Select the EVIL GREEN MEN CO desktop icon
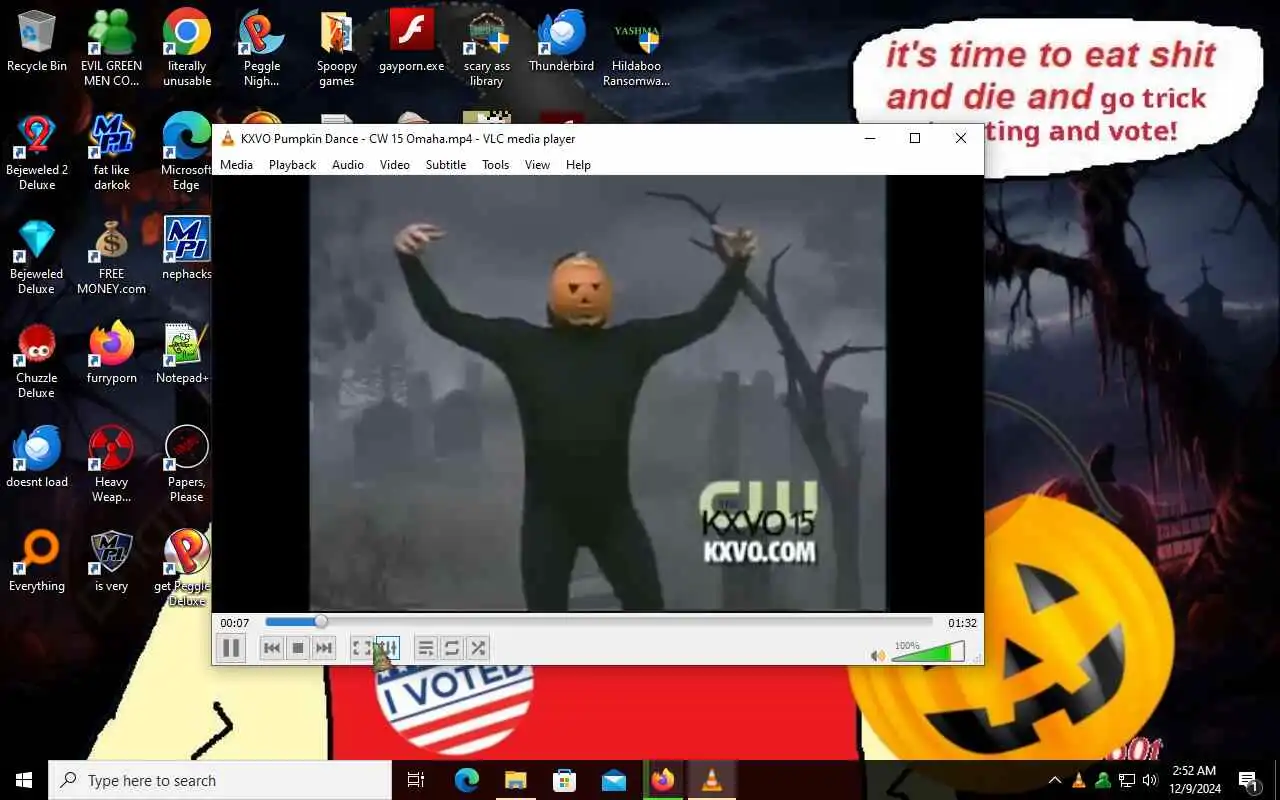1280x800 pixels. coord(111,48)
